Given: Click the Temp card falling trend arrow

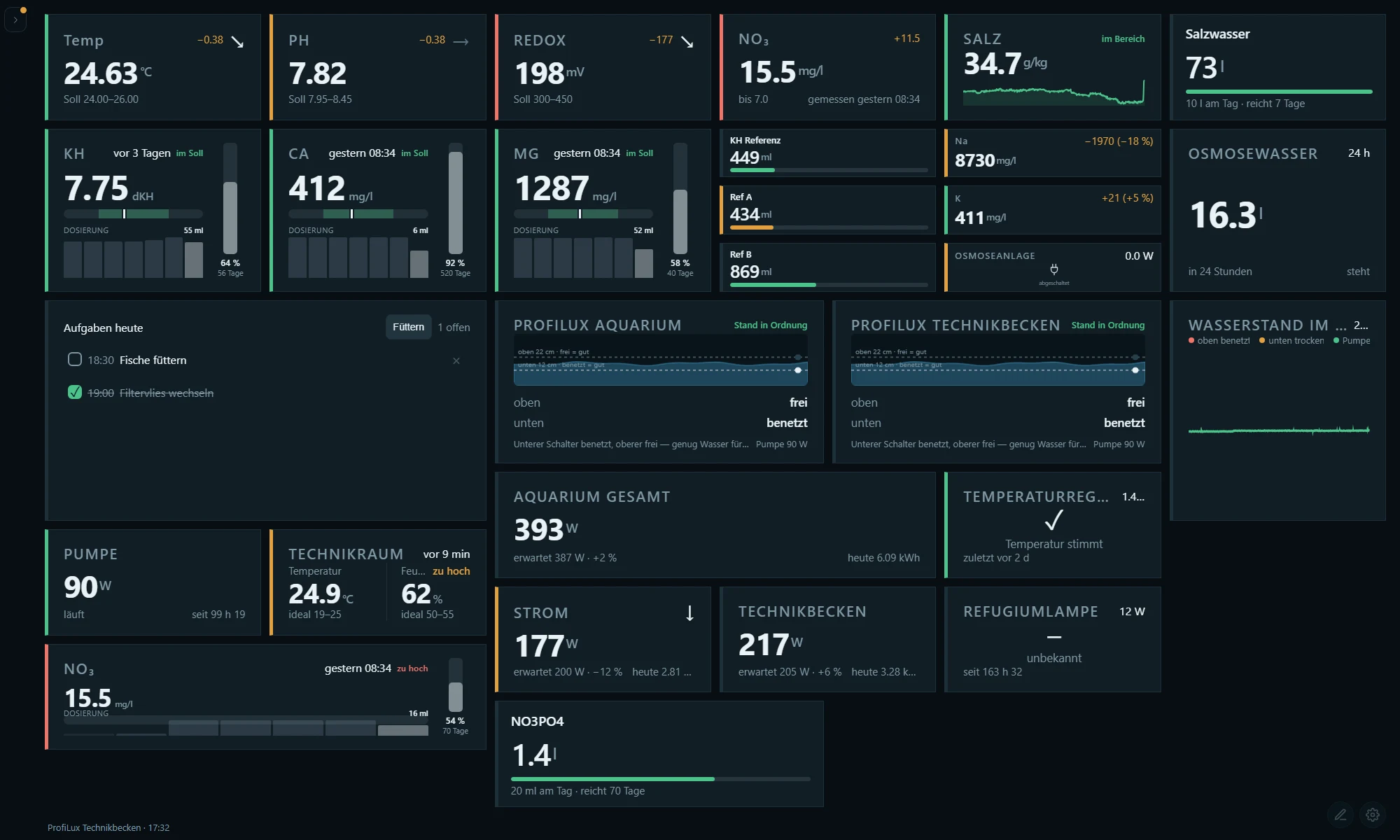Looking at the screenshot, I should coord(237,42).
